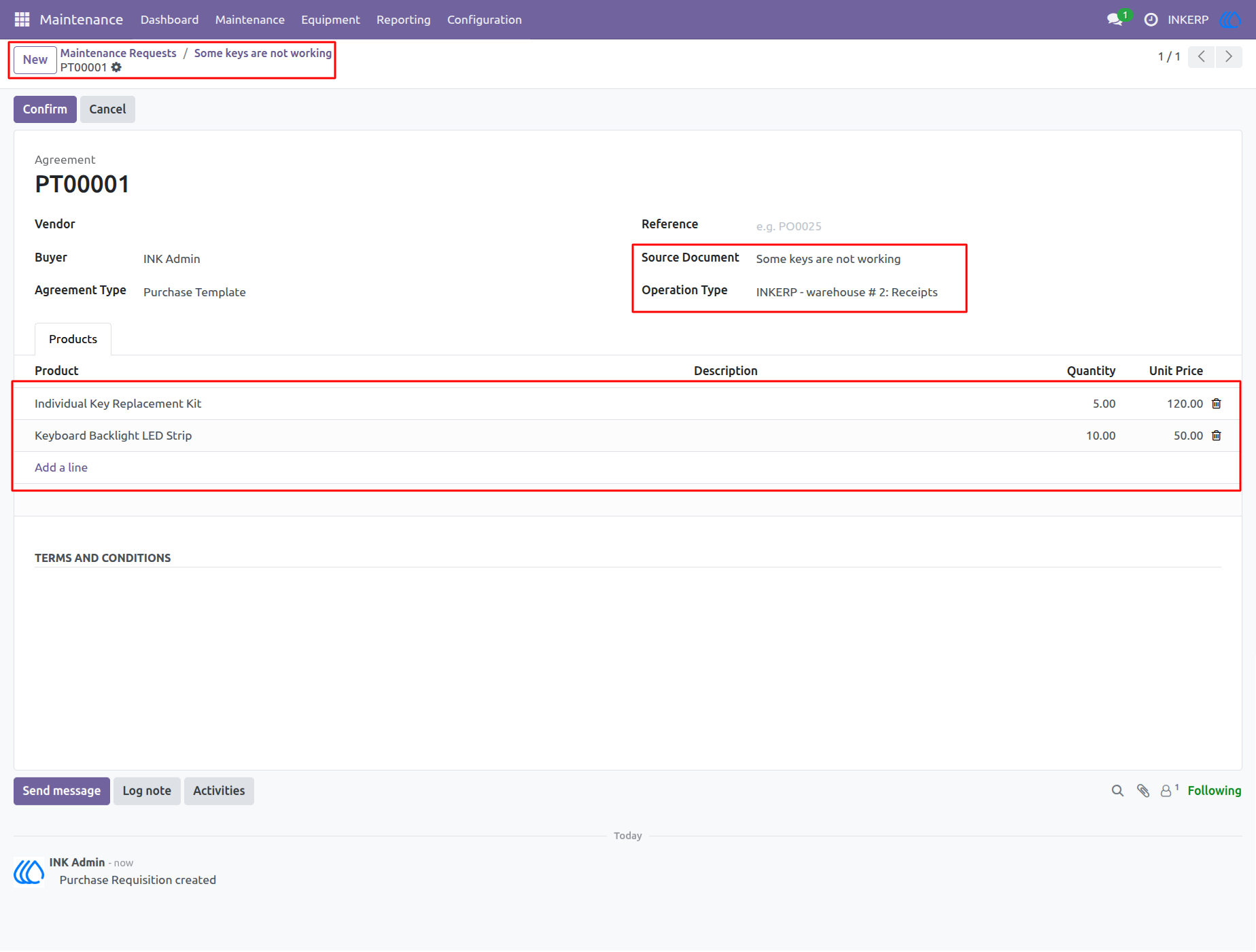Search messages with the magnifier icon
Image resolution: width=1256 pixels, height=952 pixels.
[x=1117, y=791]
